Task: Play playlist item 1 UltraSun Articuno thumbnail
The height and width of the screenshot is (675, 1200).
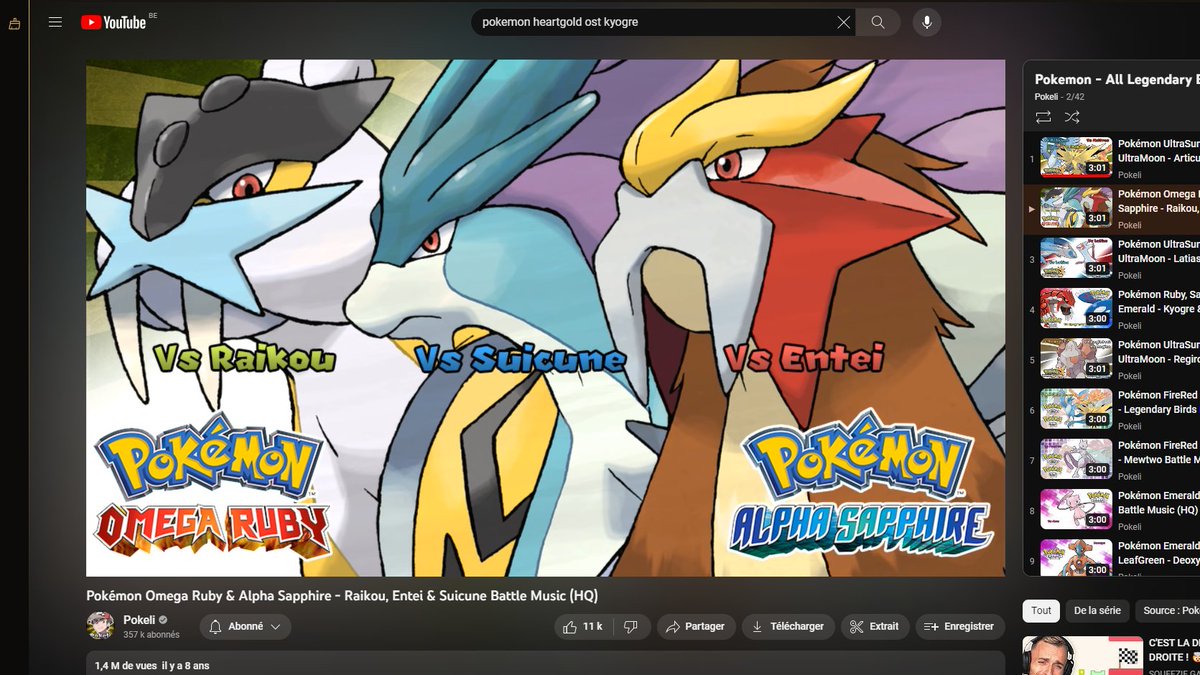Action: tap(1076, 157)
